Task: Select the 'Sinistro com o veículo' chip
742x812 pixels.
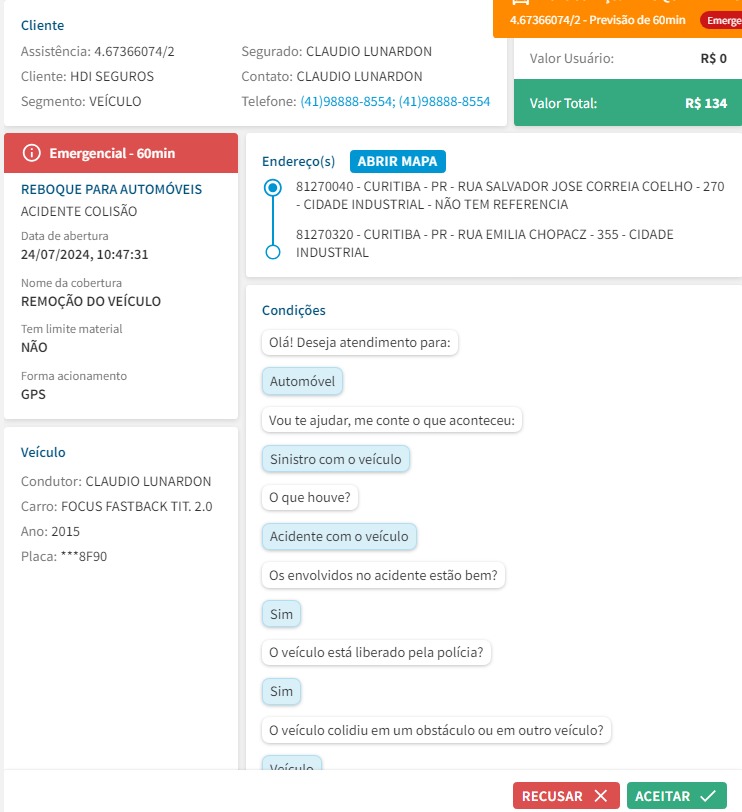Action: pyautogui.click(x=335, y=459)
